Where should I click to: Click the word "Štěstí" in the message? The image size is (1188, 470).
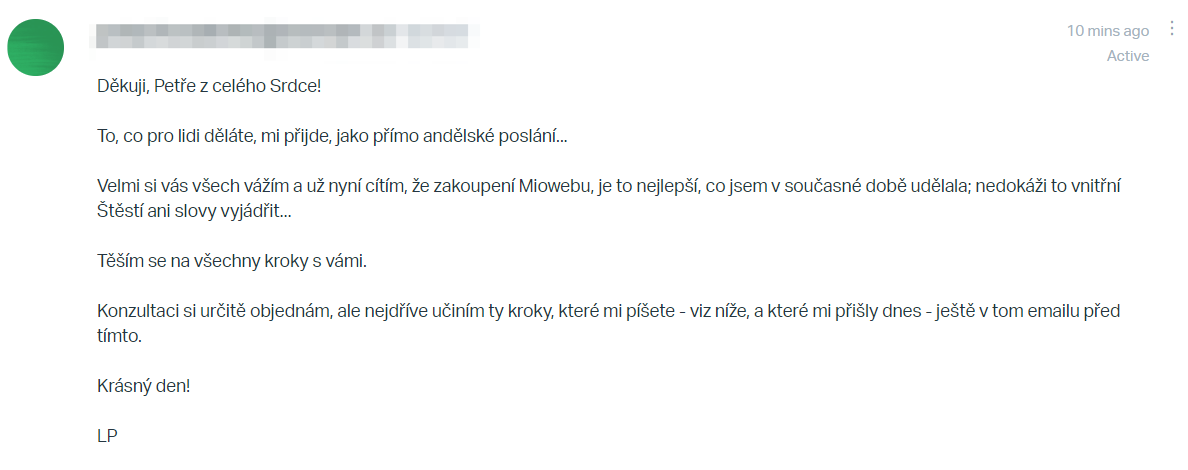coord(121,213)
